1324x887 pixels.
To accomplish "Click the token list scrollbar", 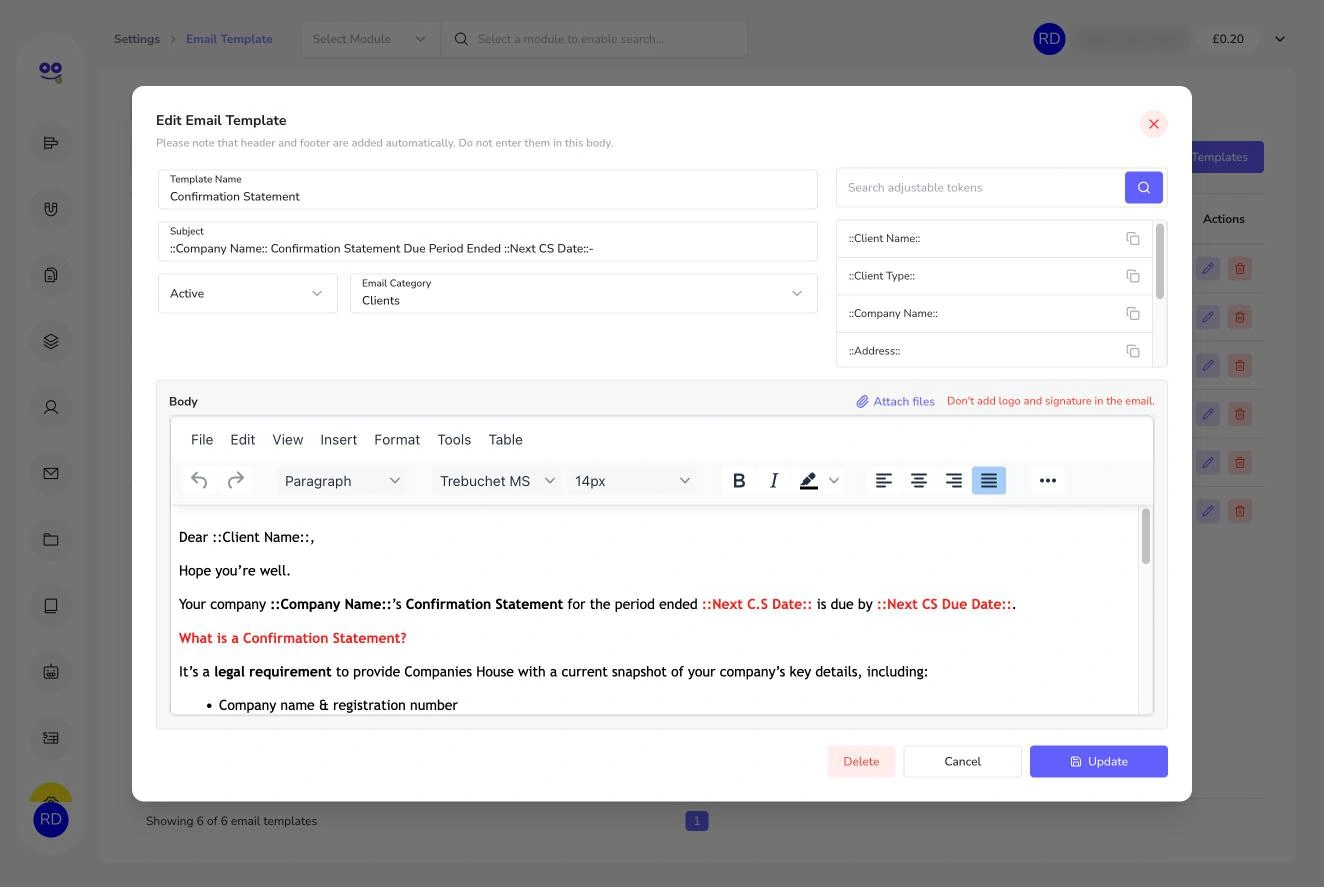I will [x=1160, y=261].
